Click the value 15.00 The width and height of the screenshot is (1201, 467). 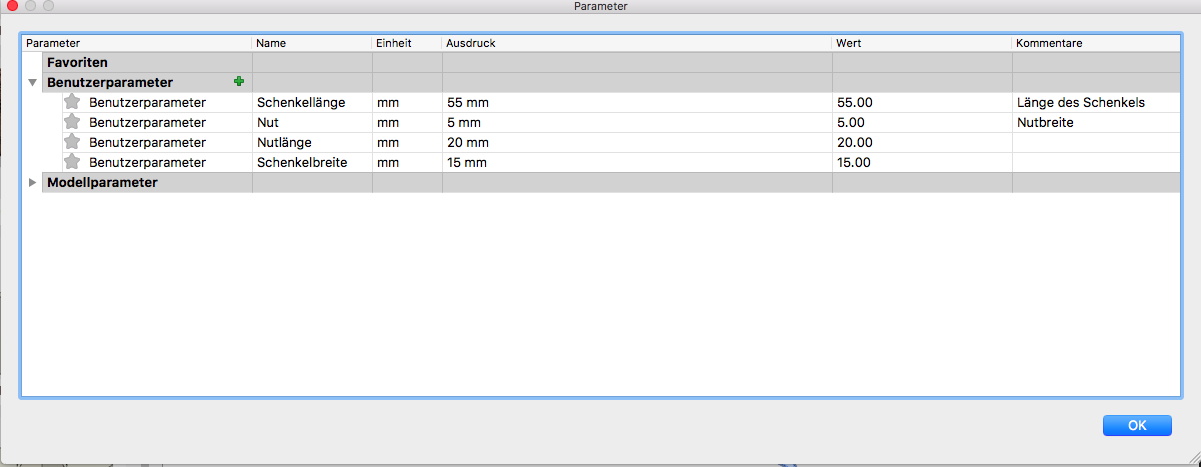click(x=922, y=162)
